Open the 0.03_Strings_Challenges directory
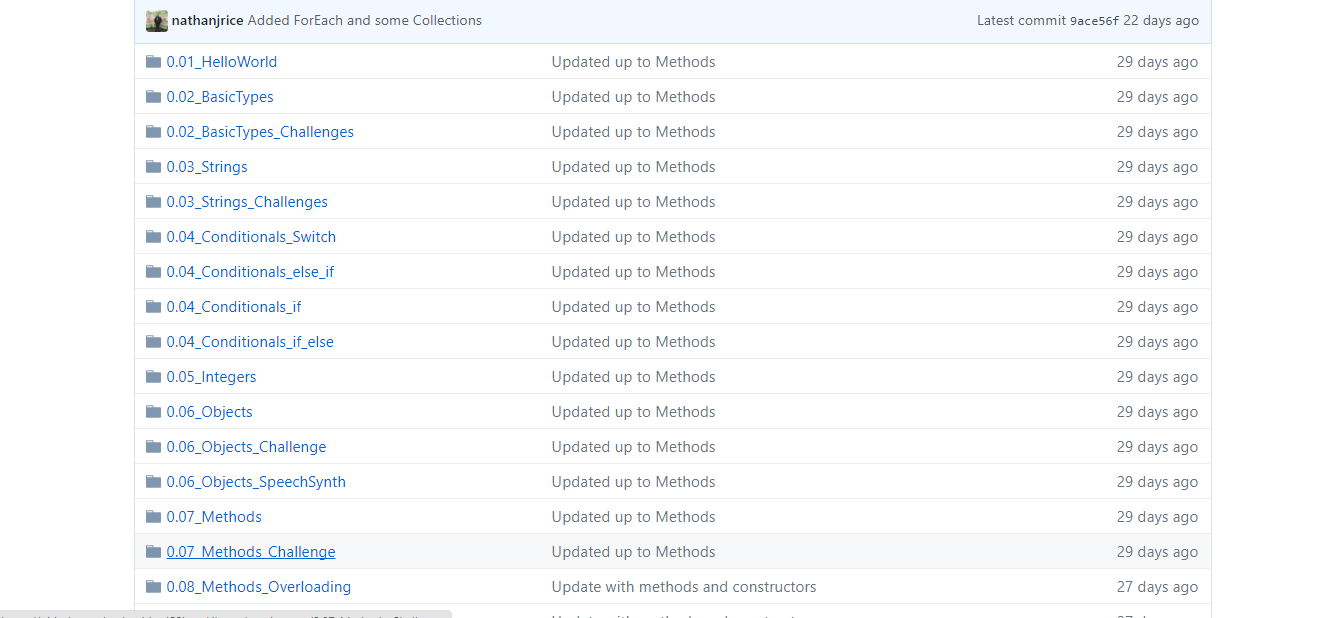The width and height of the screenshot is (1319, 618). (247, 202)
